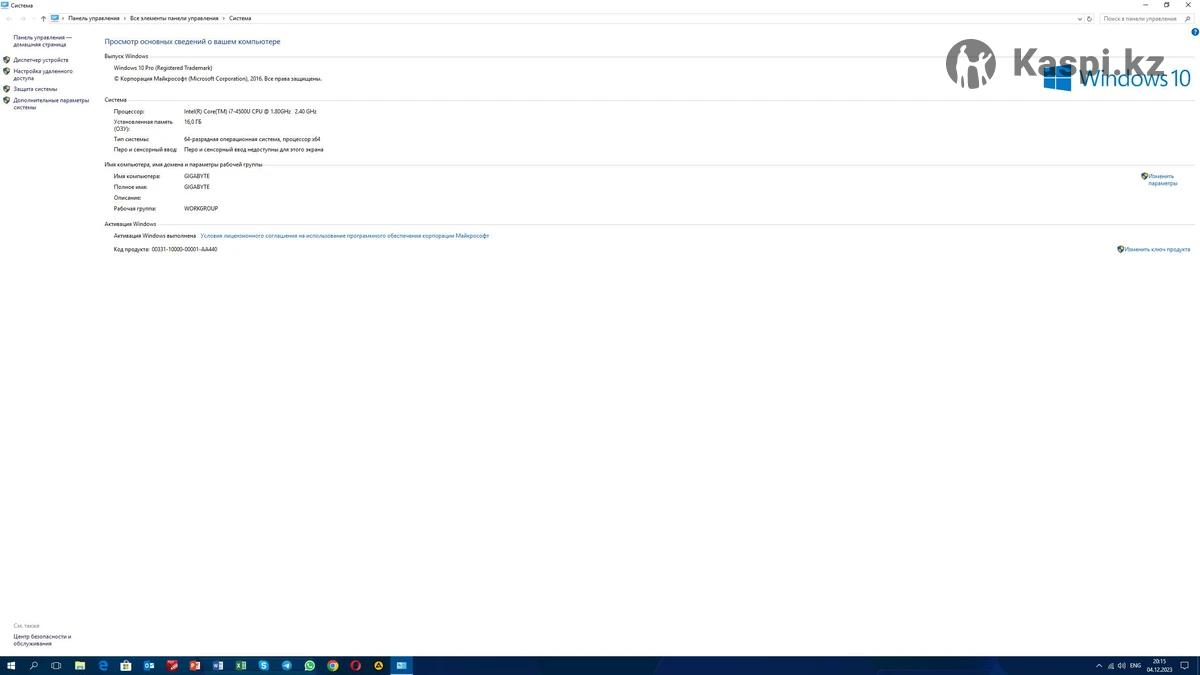Open WhatsApp from the taskbar
1200x675 pixels.
(310, 665)
